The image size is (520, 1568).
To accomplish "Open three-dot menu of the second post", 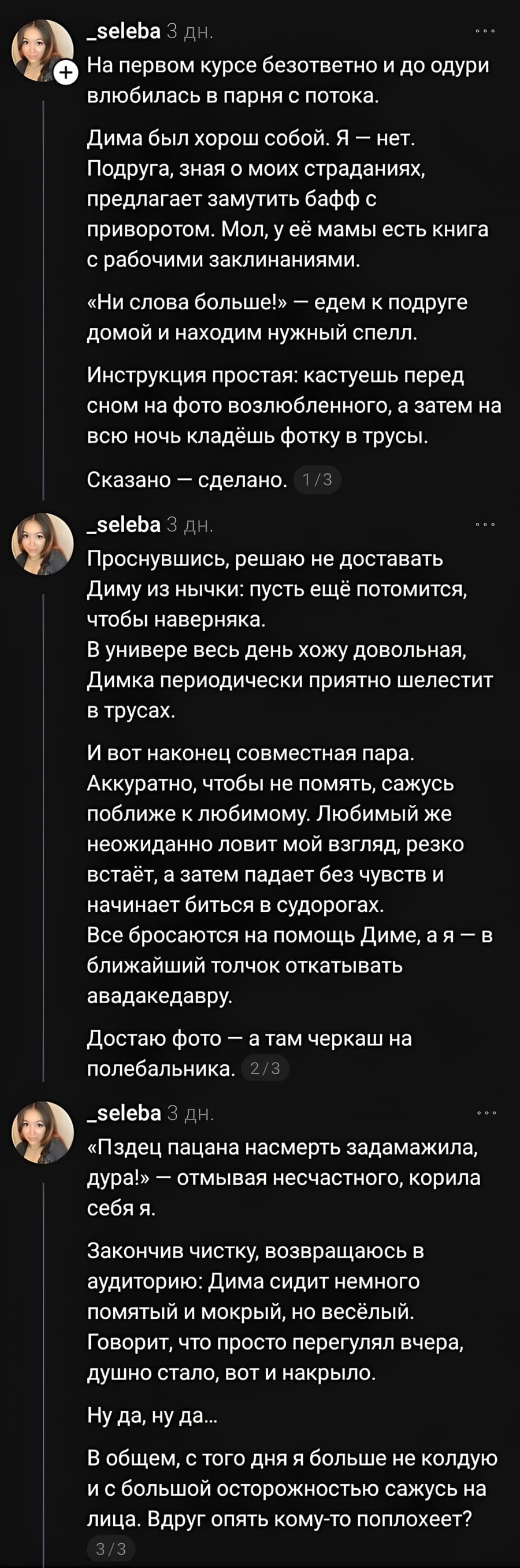I will click(x=486, y=523).
